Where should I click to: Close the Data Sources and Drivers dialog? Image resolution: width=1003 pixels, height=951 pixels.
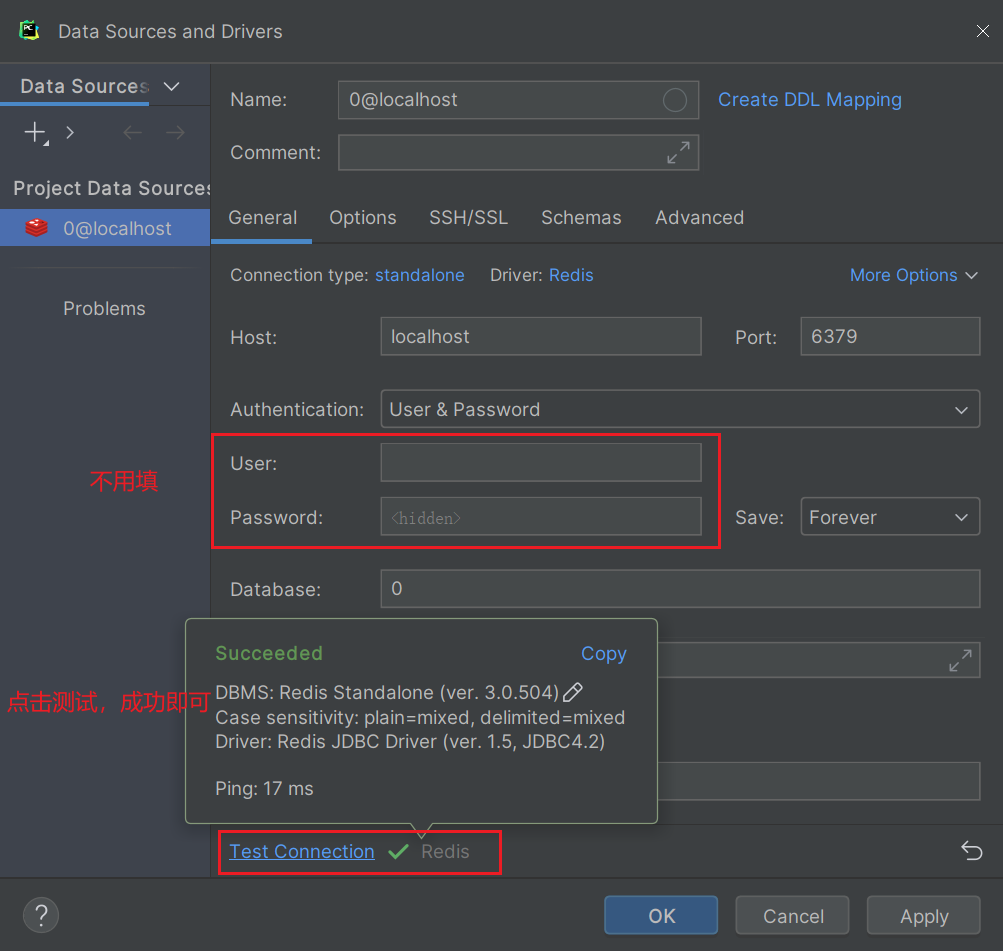(x=983, y=31)
